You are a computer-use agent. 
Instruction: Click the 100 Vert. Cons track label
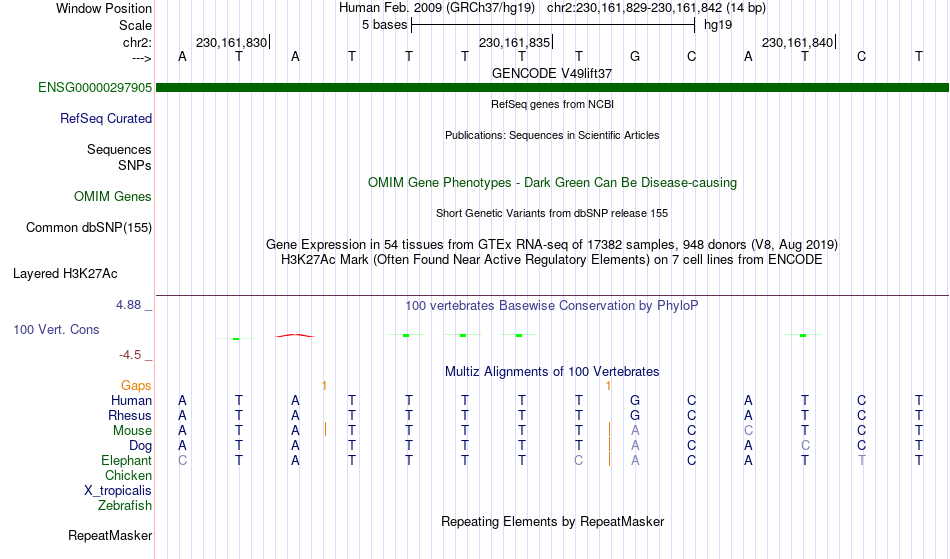point(56,329)
